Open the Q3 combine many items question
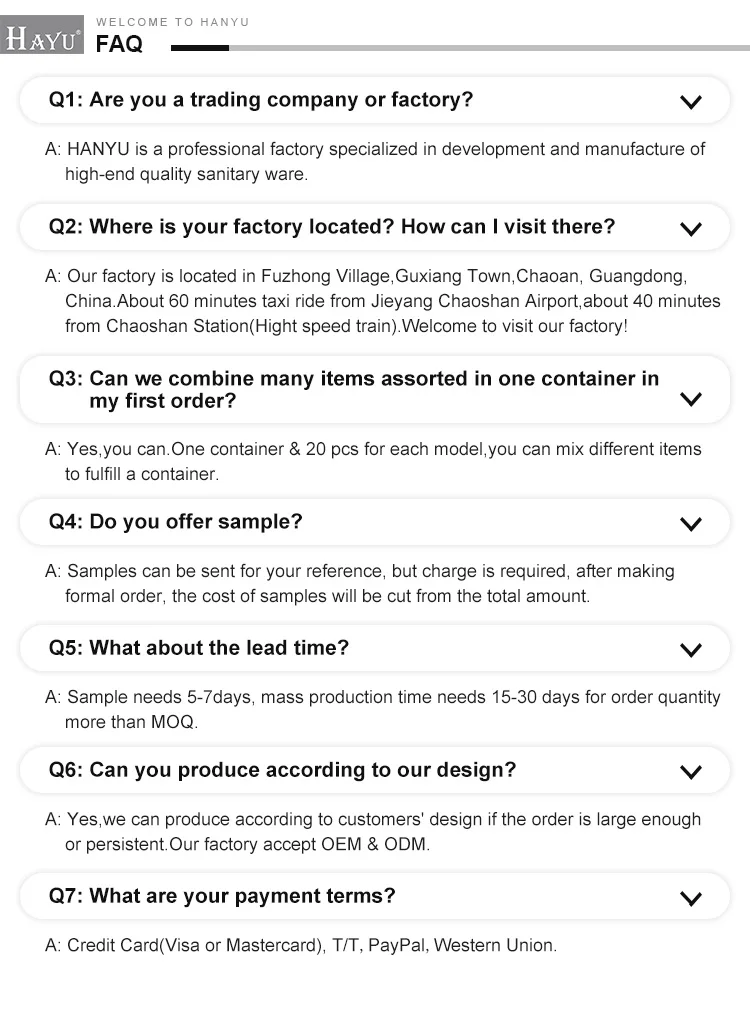 point(375,389)
